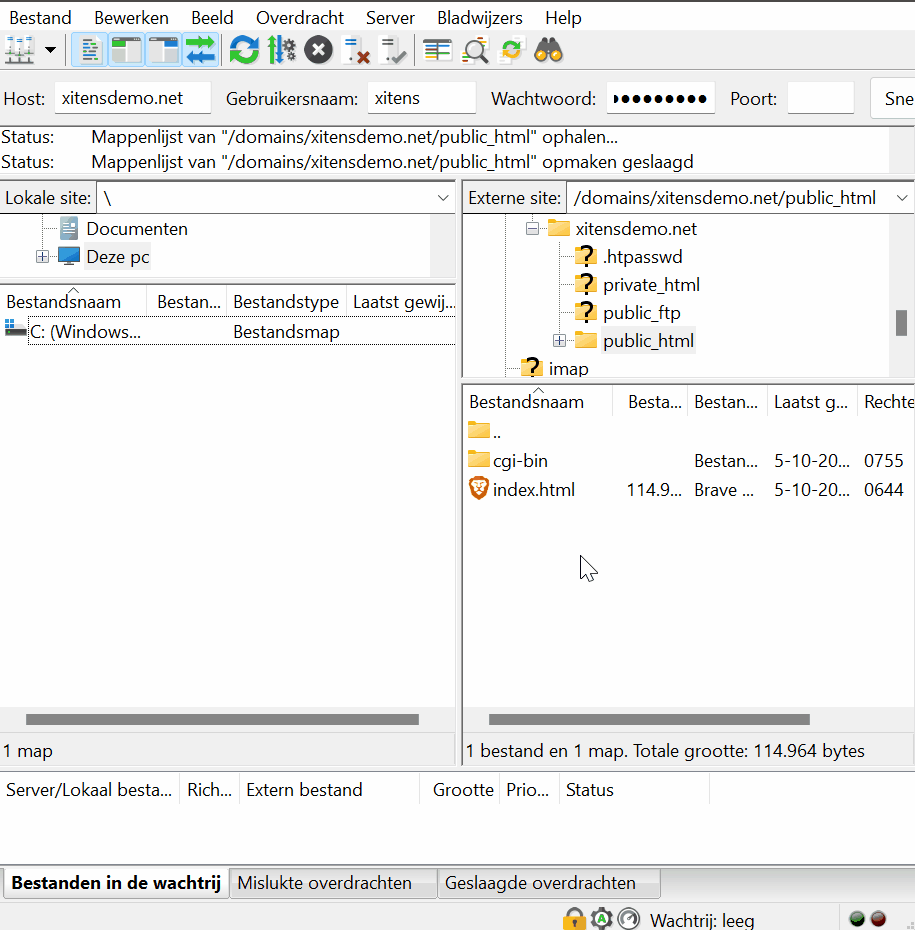Image resolution: width=915 pixels, height=930 pixels.
Task: Disconnect from the current server
Action: pyautogui.click(x=356, y=50)
